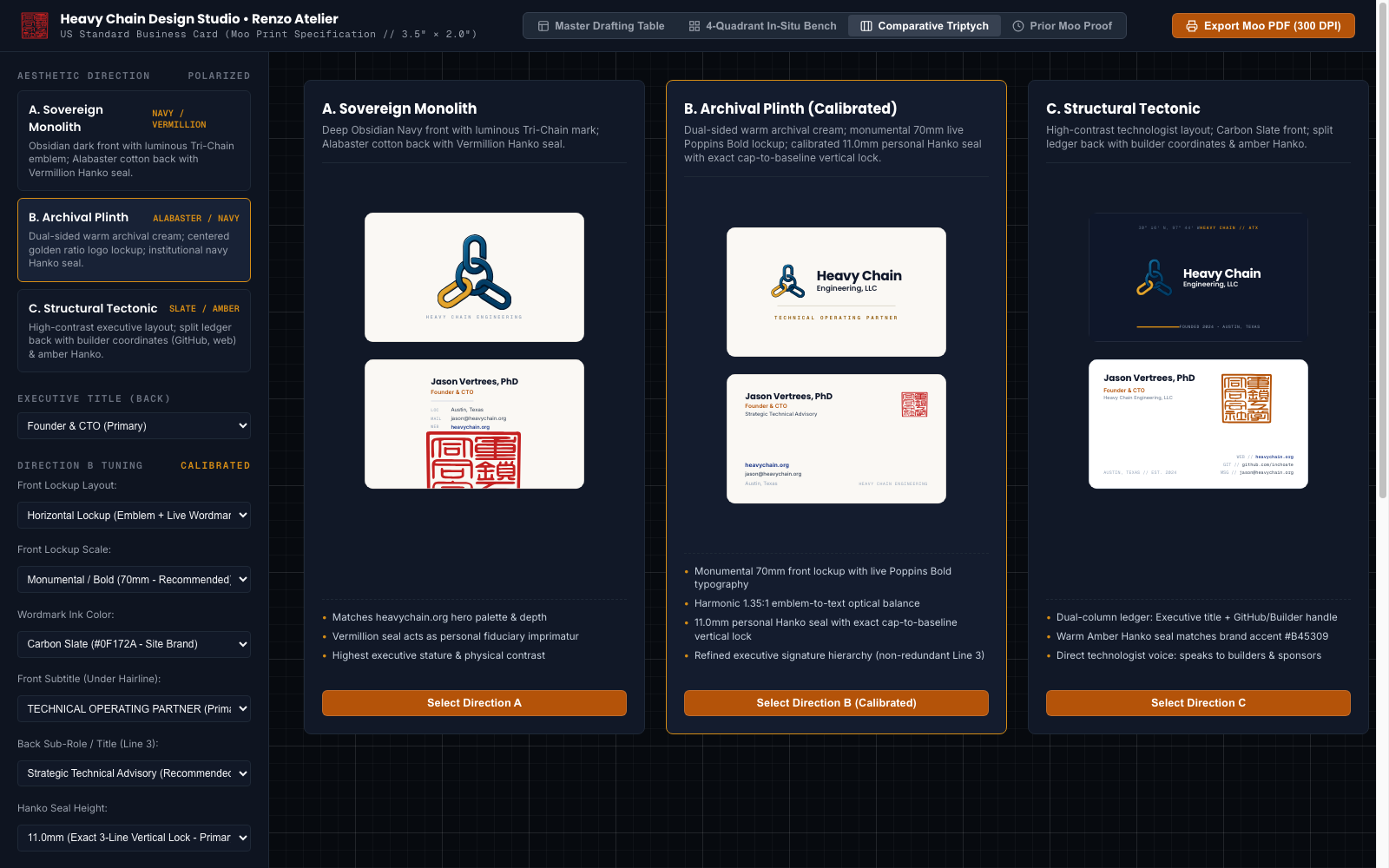Choose B. Archival Plinth direction in sidebar
This screenshot has width=1389, height=868.
coord(134,240)
